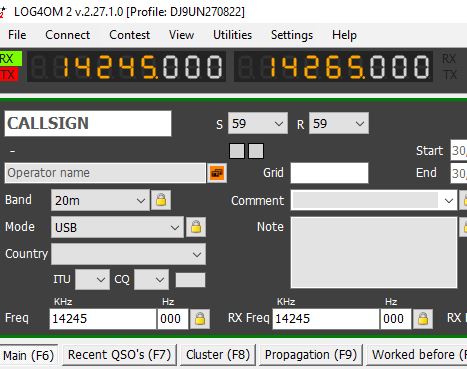Click the RX Freq Hz field
Screen dimensions: 467x369
click(396, 319)
